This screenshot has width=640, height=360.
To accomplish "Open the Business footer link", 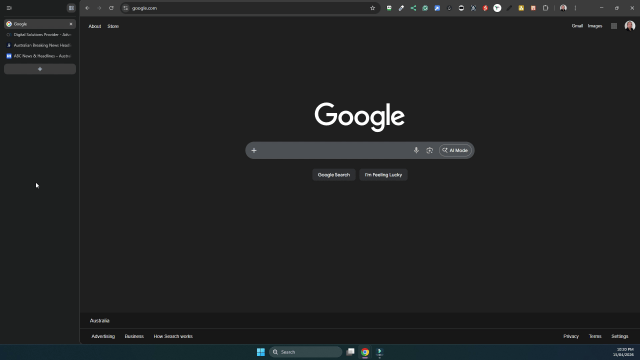I will click(134, 336).
